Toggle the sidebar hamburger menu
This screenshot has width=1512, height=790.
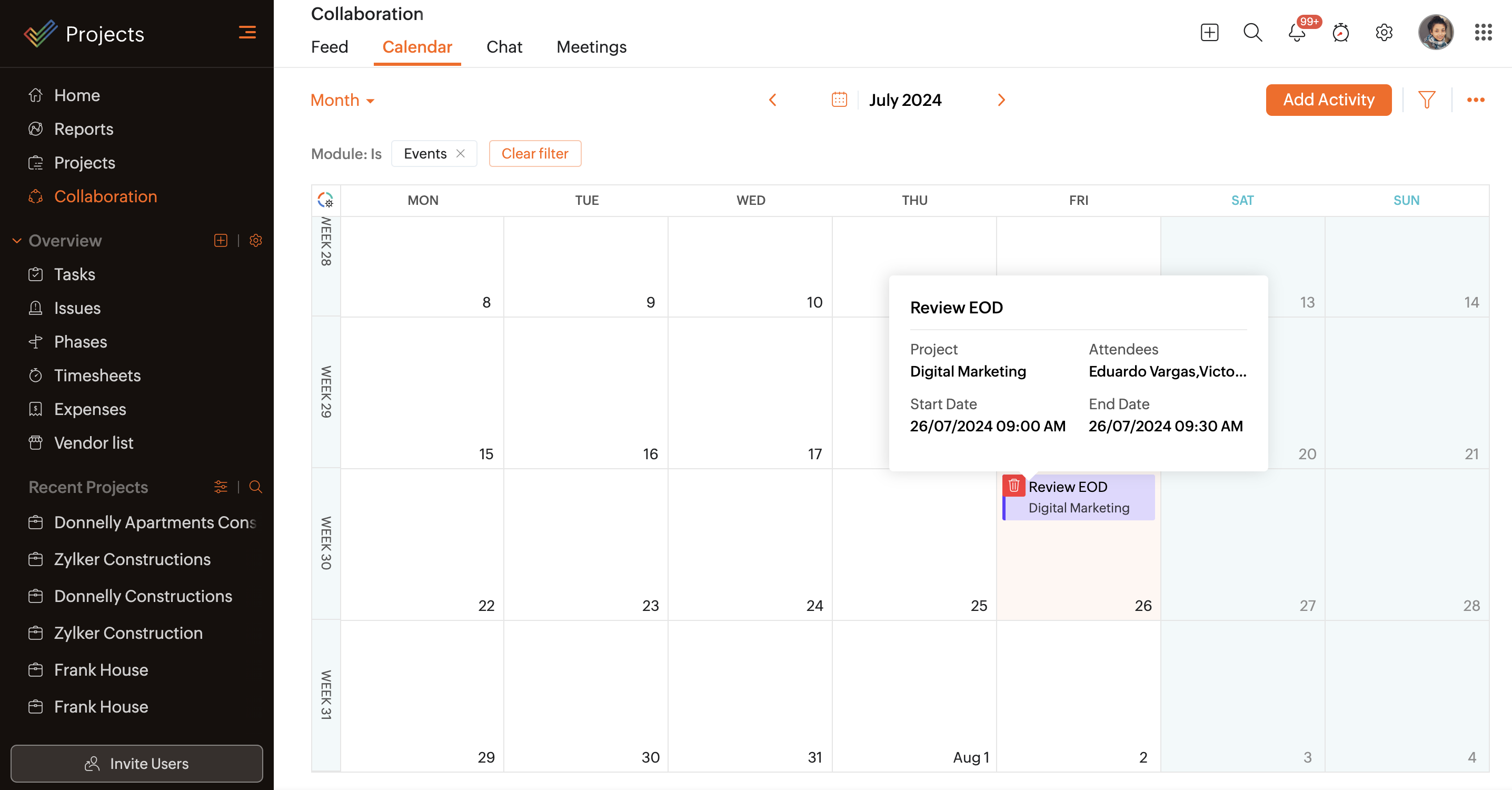pyautogui.click(x=247, y=33)
